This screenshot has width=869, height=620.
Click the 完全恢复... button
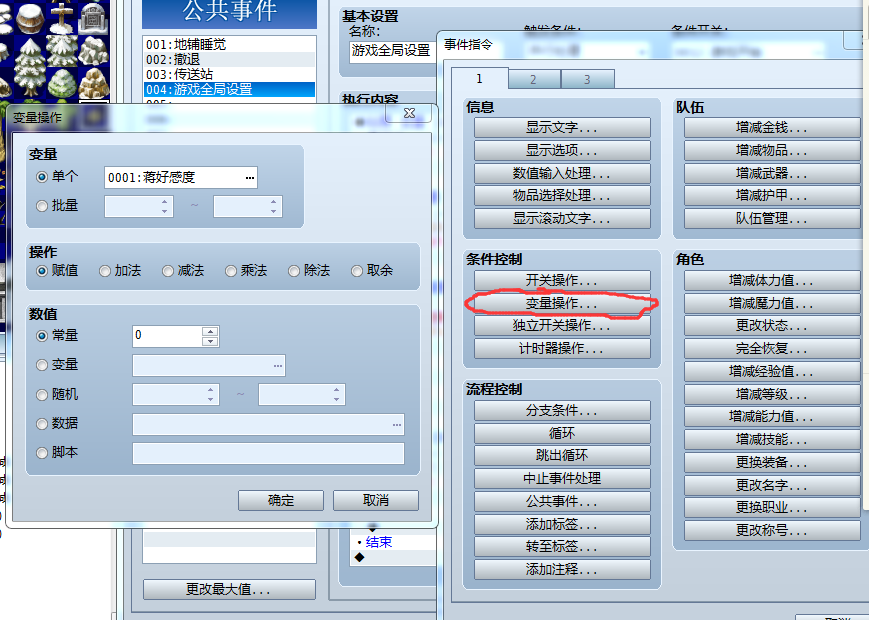[772, 349]
